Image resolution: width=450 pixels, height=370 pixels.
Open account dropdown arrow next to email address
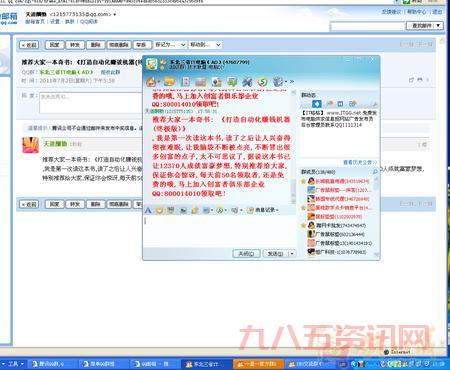click(115, 15)
